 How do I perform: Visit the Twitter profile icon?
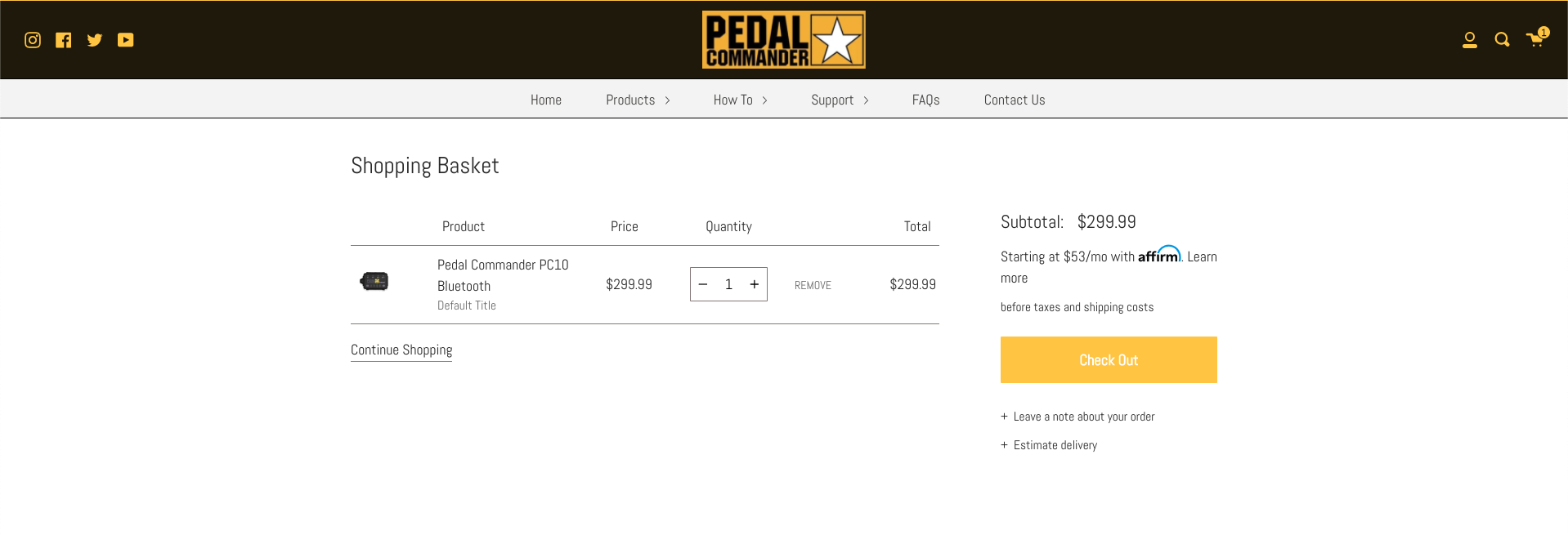pos(95,40)
